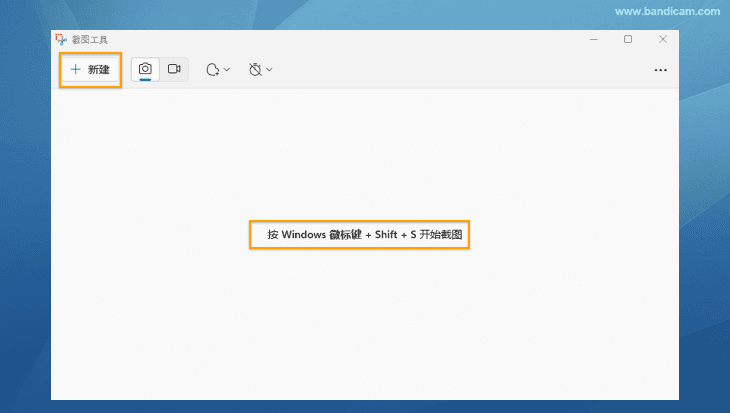This screenshot has height=413, width=730.
Task: Switch to camera screenshot mode
Action: click(x=146, y=69)
